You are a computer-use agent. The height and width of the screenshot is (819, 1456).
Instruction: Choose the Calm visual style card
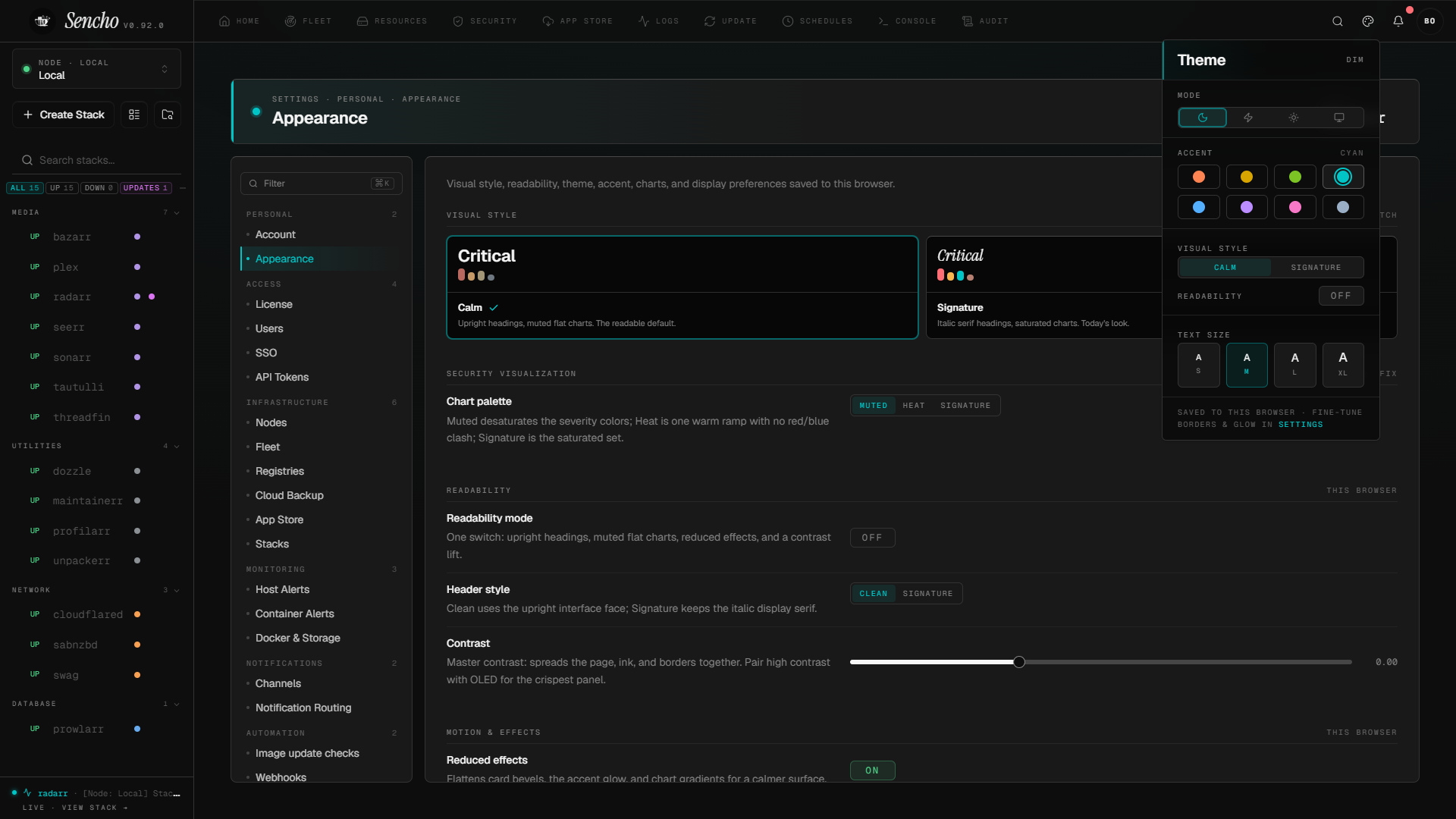coord(682,287)
